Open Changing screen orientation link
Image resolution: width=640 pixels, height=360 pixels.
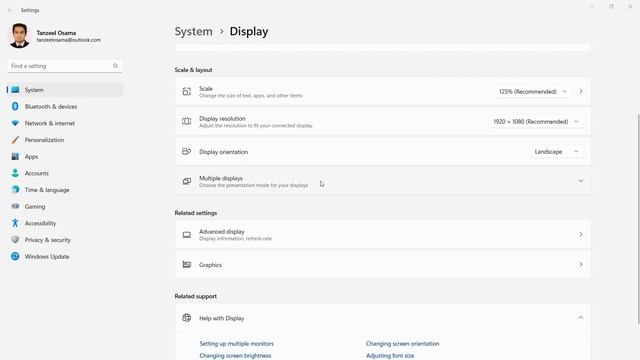pyautogui.click(x=402, y=344)
